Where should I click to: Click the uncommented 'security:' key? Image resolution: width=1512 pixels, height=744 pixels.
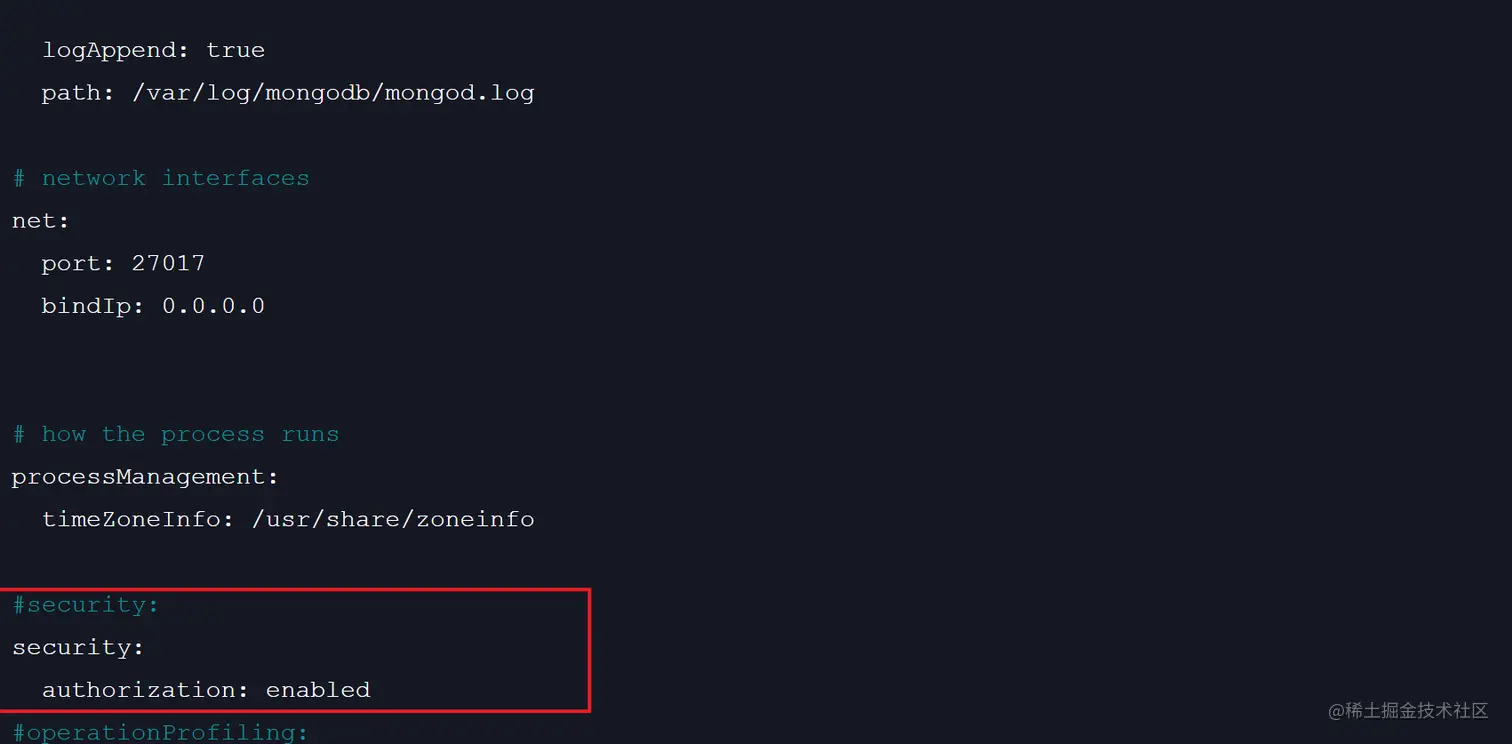click(x=78, y=648)
